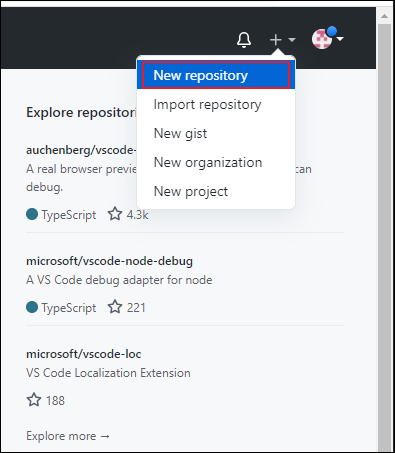Expand the dropdown arrow beside plus

point(292,40)
